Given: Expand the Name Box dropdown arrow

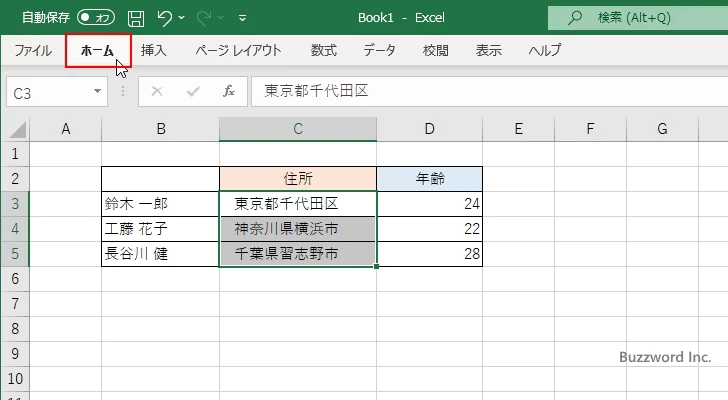Looking at the screenshot, I should [x=98, y=91].
